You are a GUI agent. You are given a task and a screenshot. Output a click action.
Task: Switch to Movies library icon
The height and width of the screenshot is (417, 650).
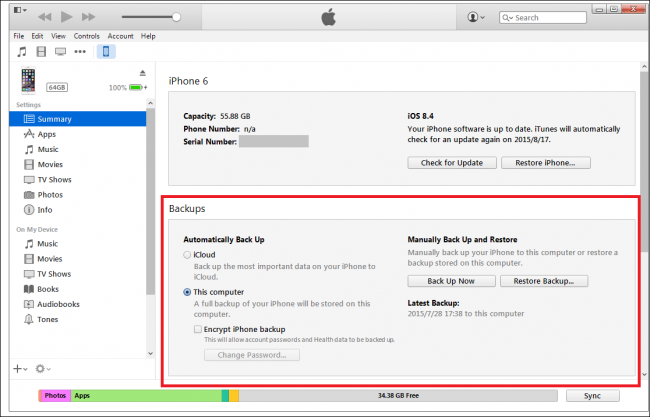[41, 52]
